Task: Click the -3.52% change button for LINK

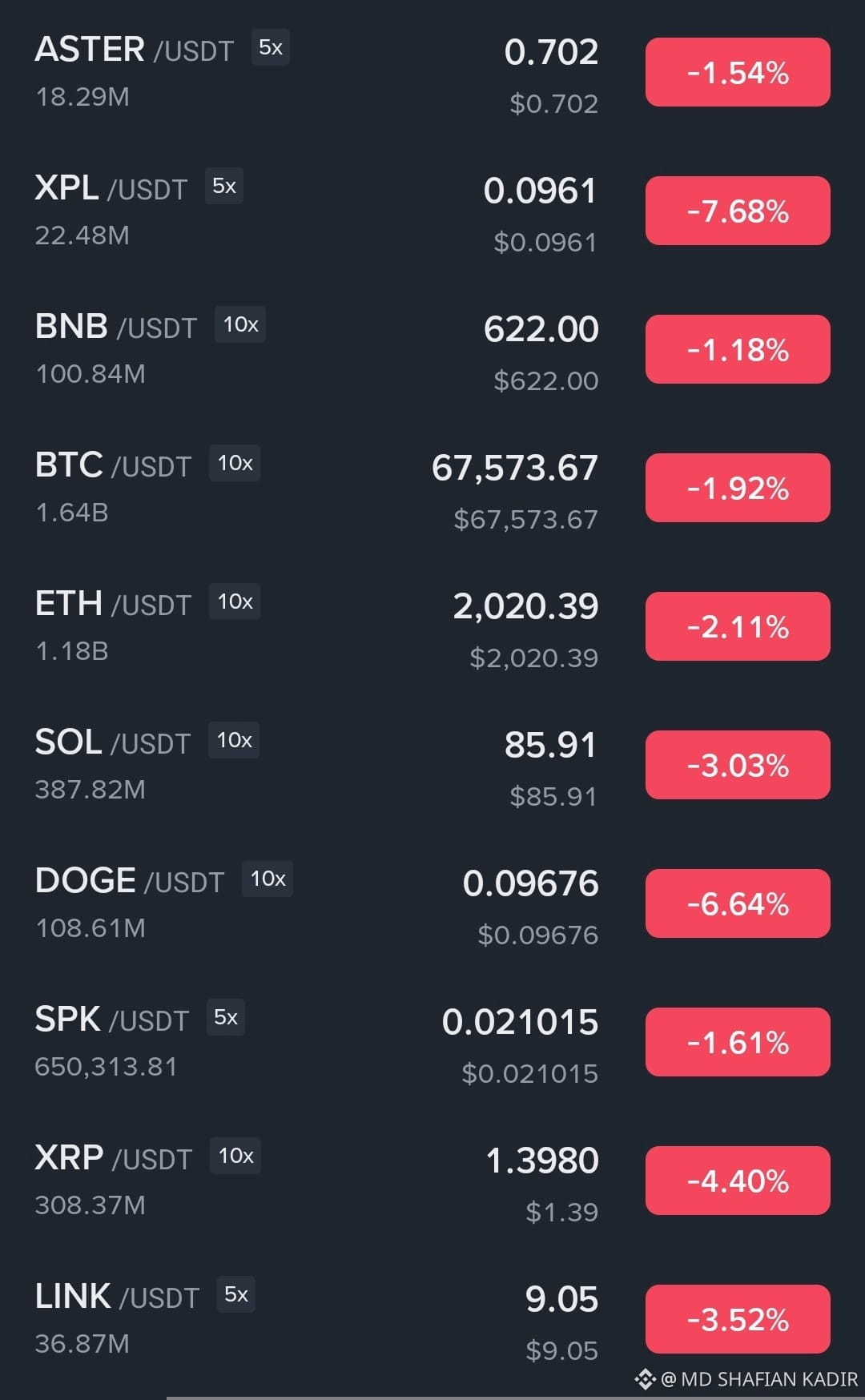Action: tap(738, 1319)
